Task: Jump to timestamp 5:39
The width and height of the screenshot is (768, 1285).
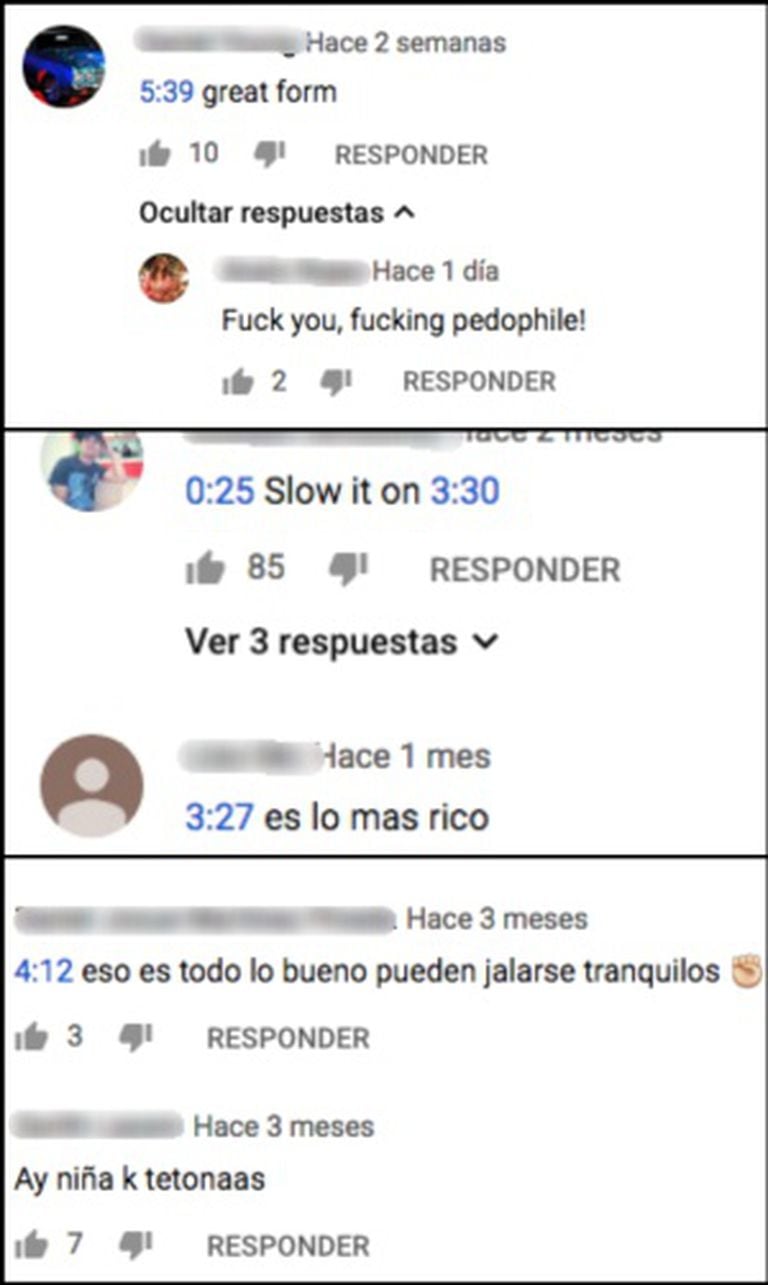Action: click(x=166, y=93)
